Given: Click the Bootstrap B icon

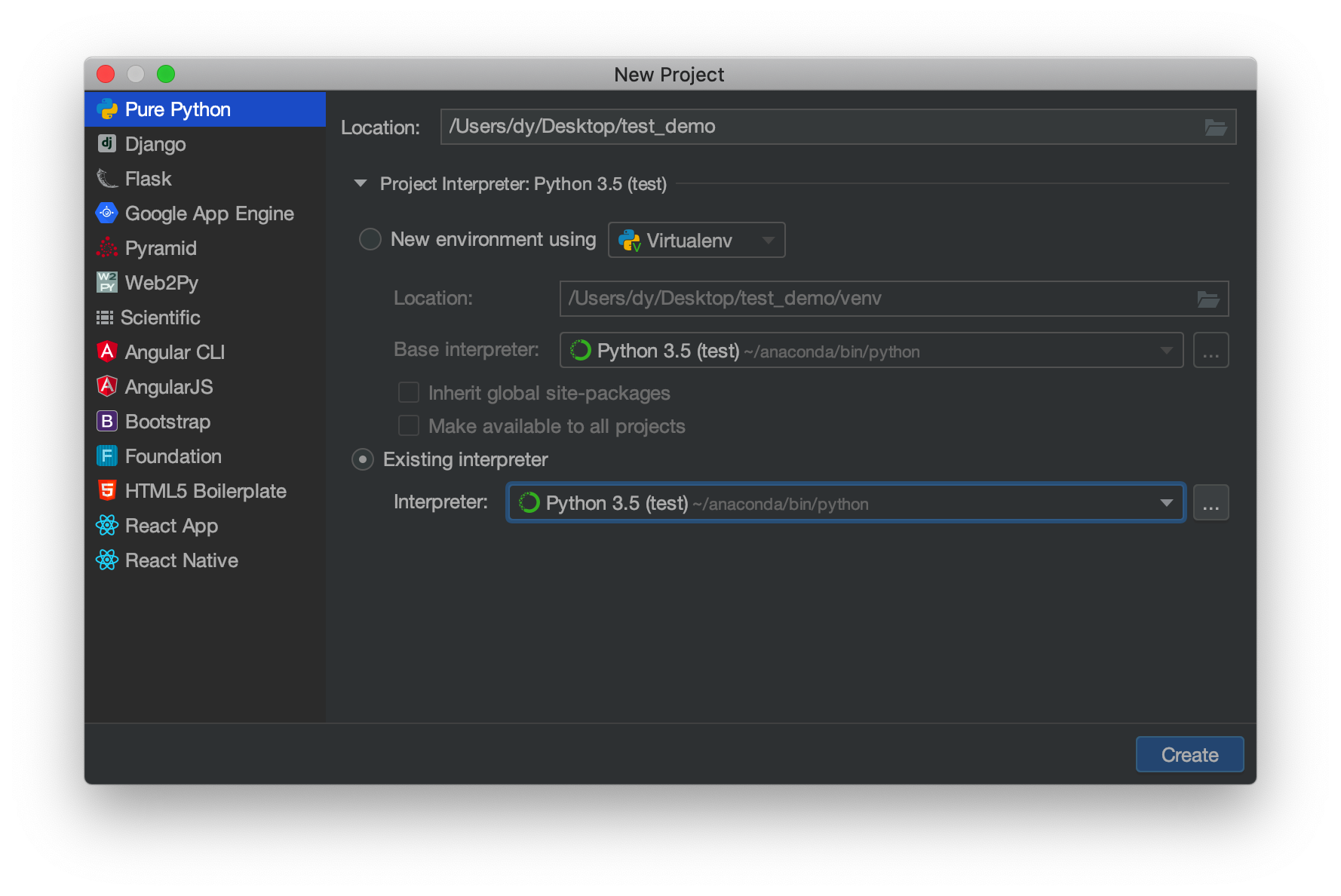Looking at the screenshot, I should (x=107, y=421).
